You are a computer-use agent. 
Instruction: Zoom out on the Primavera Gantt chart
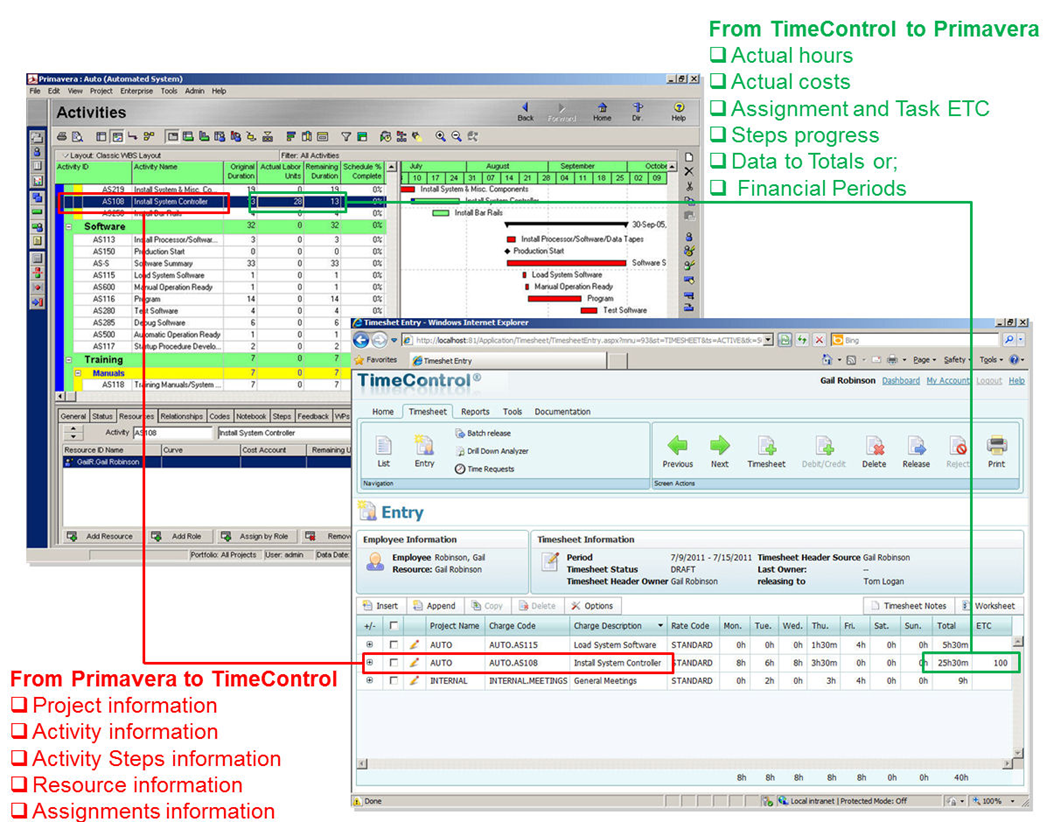coord(456,137)
